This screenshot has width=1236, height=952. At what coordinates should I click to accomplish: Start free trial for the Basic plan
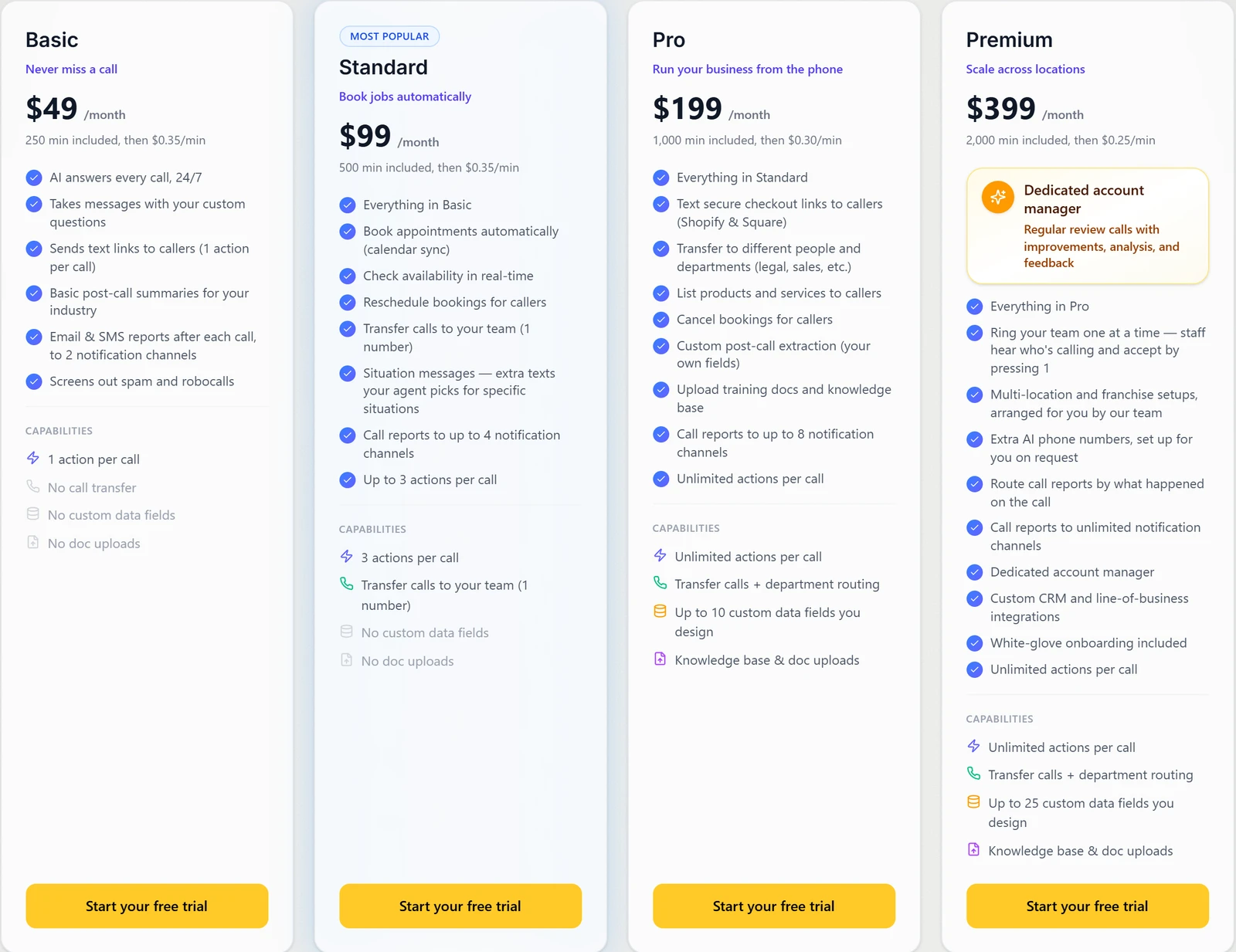coord(147,906)
